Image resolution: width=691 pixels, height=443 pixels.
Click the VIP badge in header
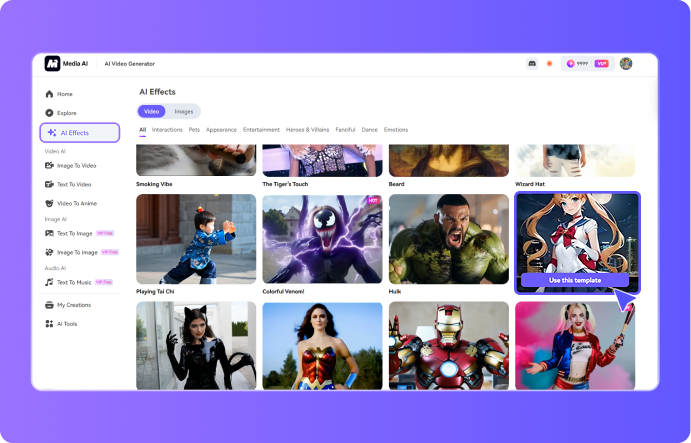point(601,63)
